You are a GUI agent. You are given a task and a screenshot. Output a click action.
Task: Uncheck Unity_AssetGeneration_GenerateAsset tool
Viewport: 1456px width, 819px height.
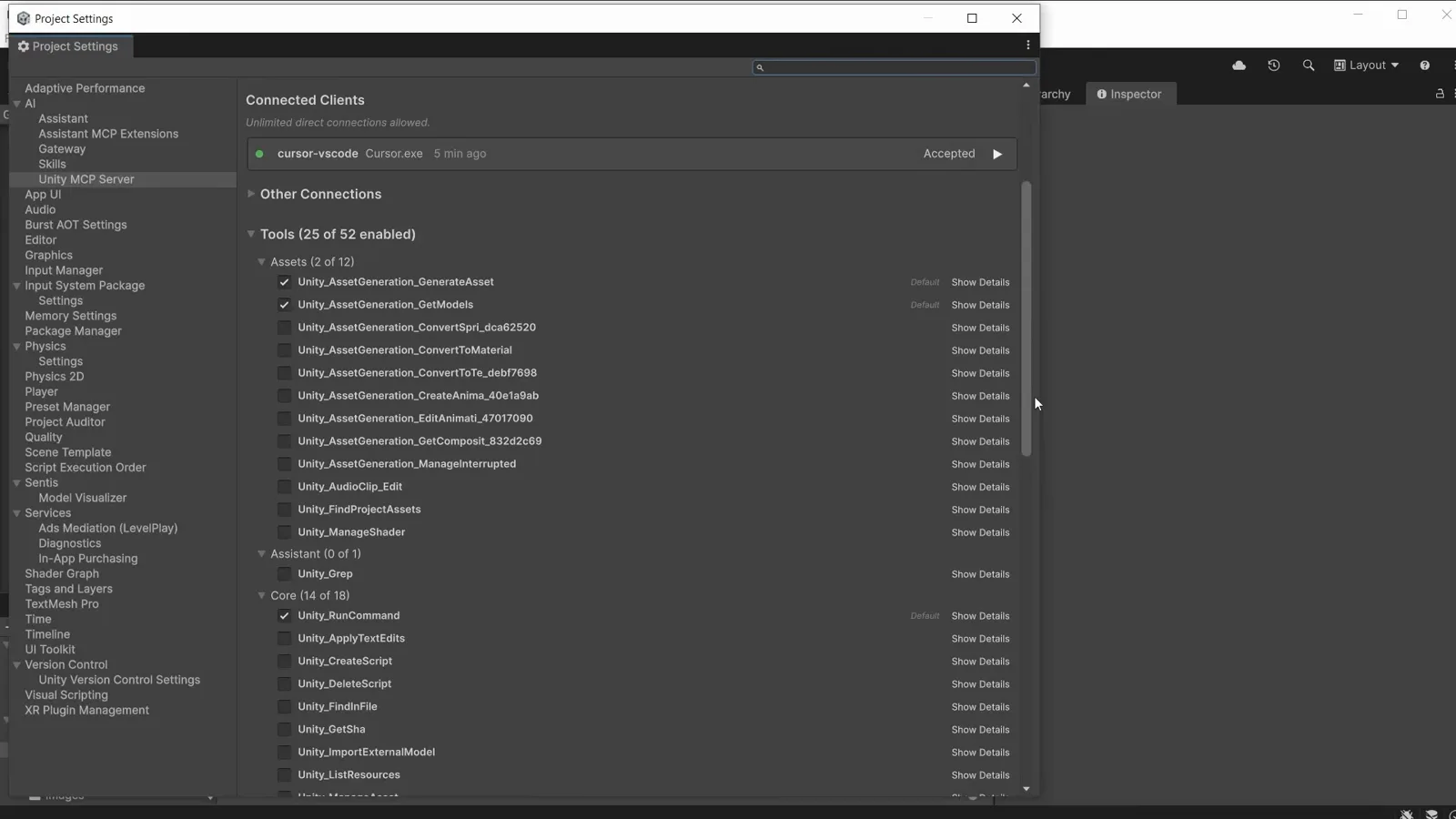(x=284, y=282)
